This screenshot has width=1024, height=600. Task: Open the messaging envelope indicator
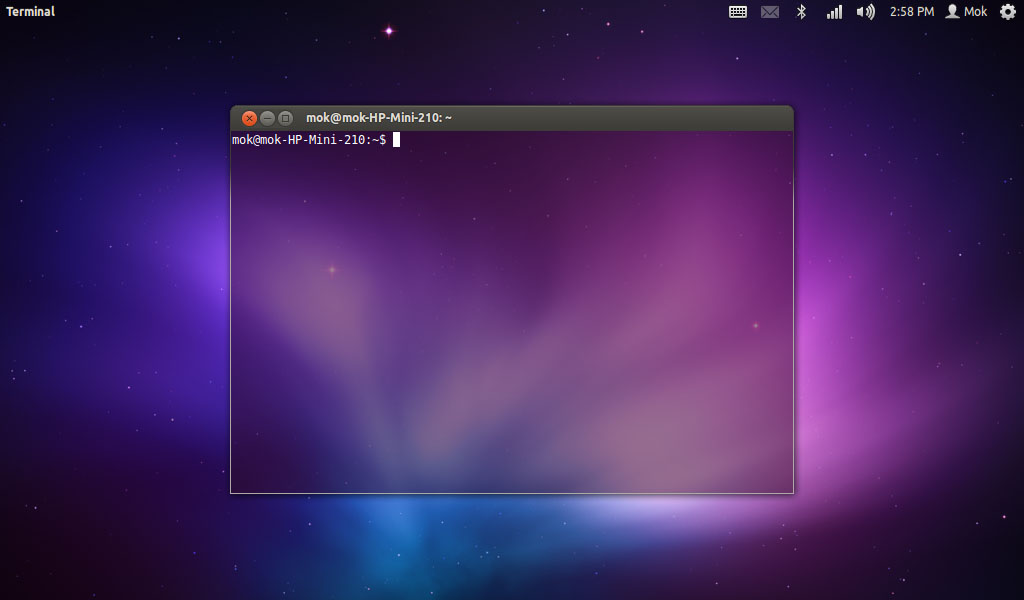(769, 11)
